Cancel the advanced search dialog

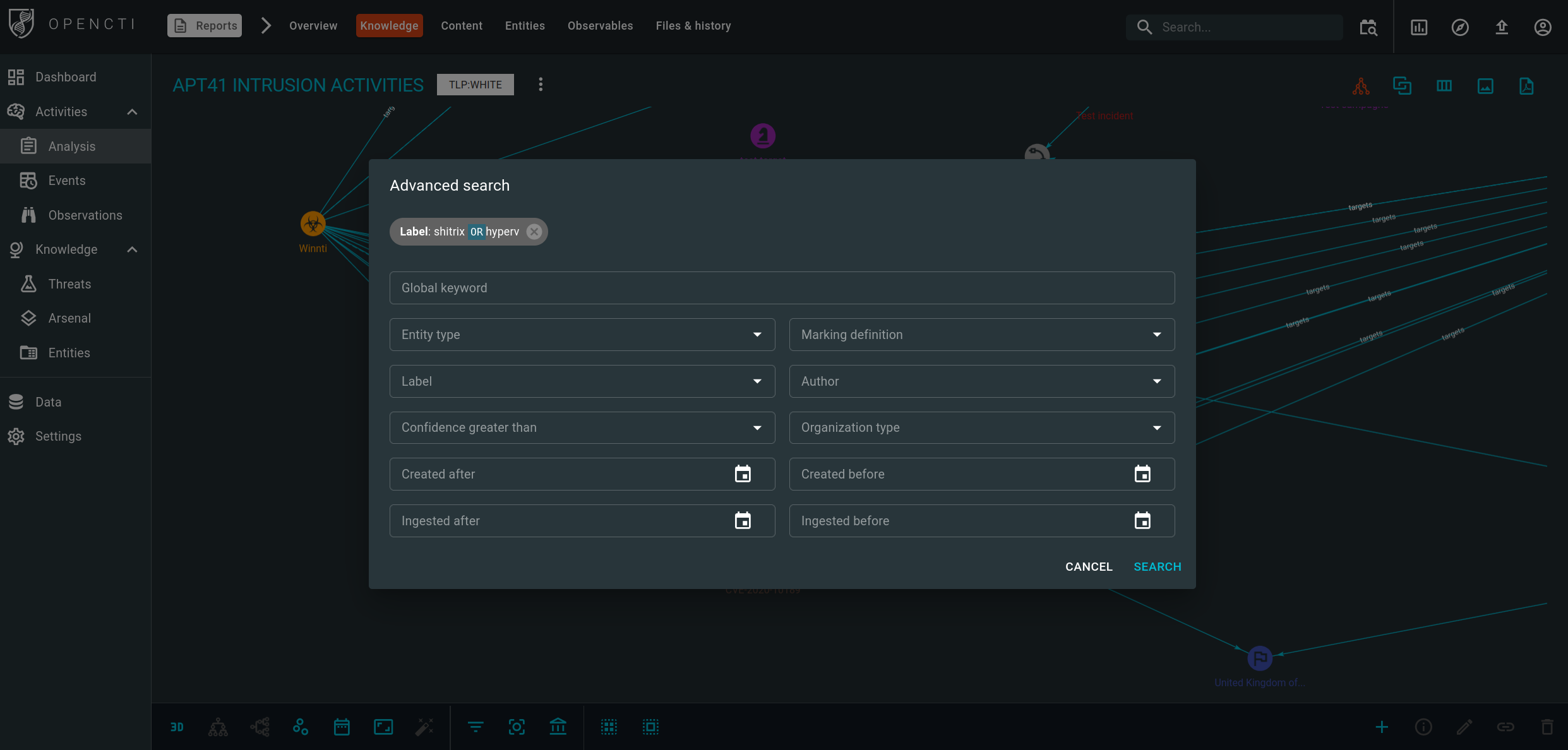[x=1089, y=567]
